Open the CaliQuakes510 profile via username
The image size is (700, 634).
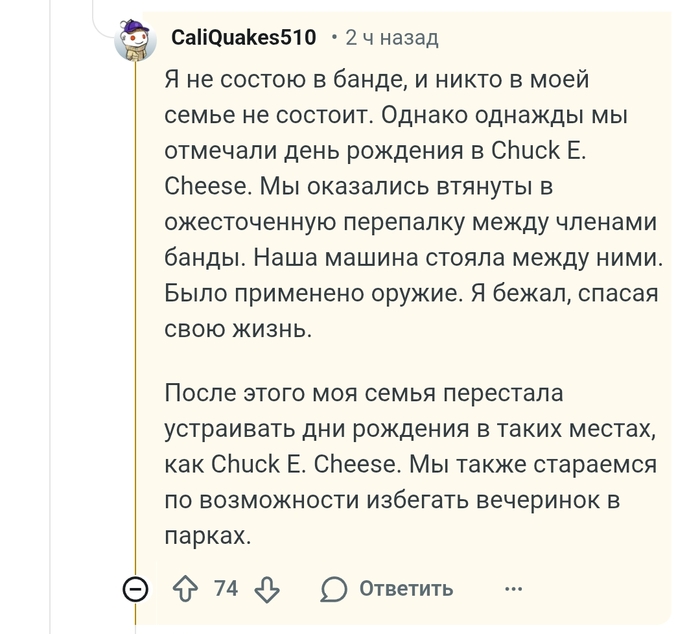pos(244,38)
